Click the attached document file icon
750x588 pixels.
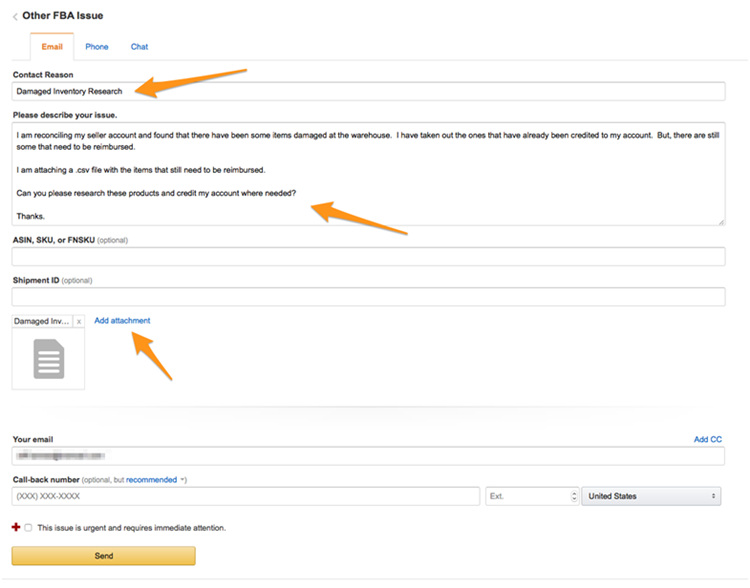pos(49,359)
